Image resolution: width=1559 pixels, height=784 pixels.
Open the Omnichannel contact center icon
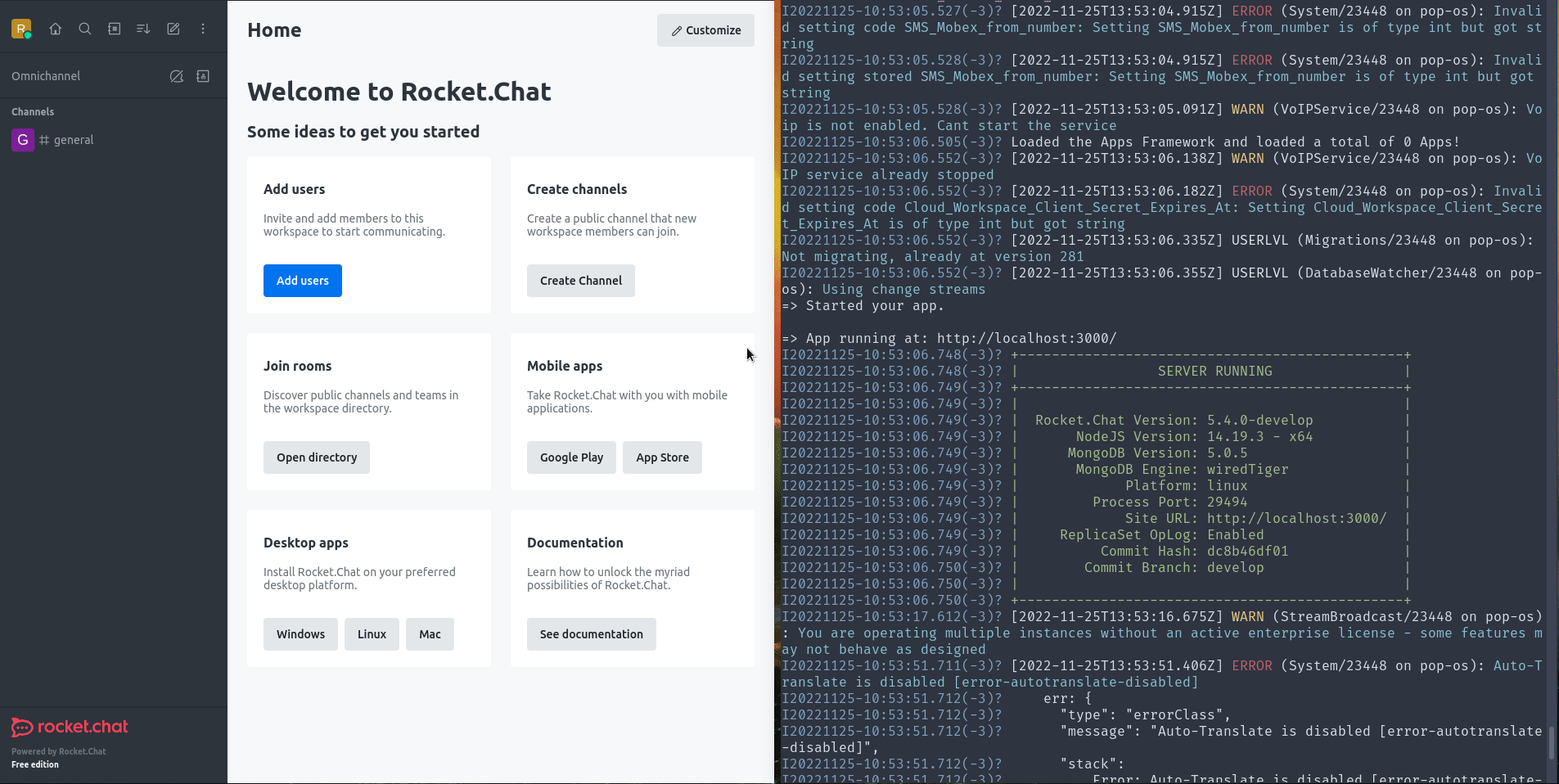coord(203,76)
